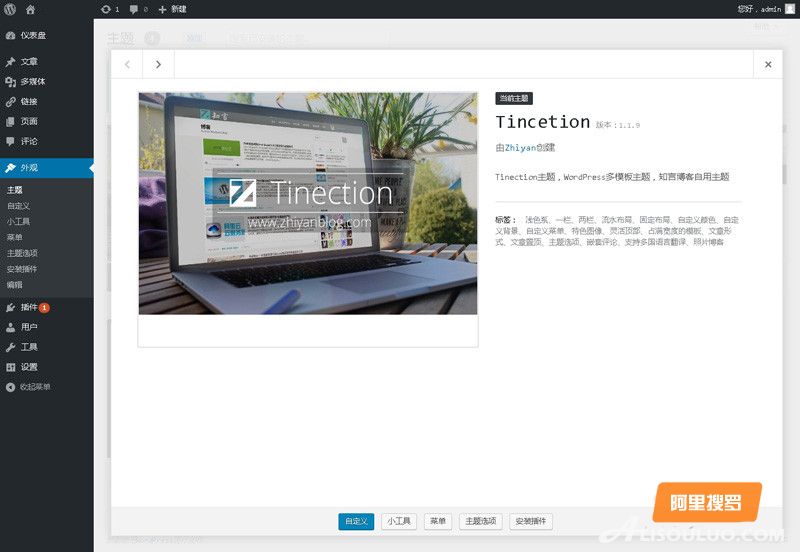Open 菜单 submenu item in sidebar
800x552 pixels.
coord(15,237)
